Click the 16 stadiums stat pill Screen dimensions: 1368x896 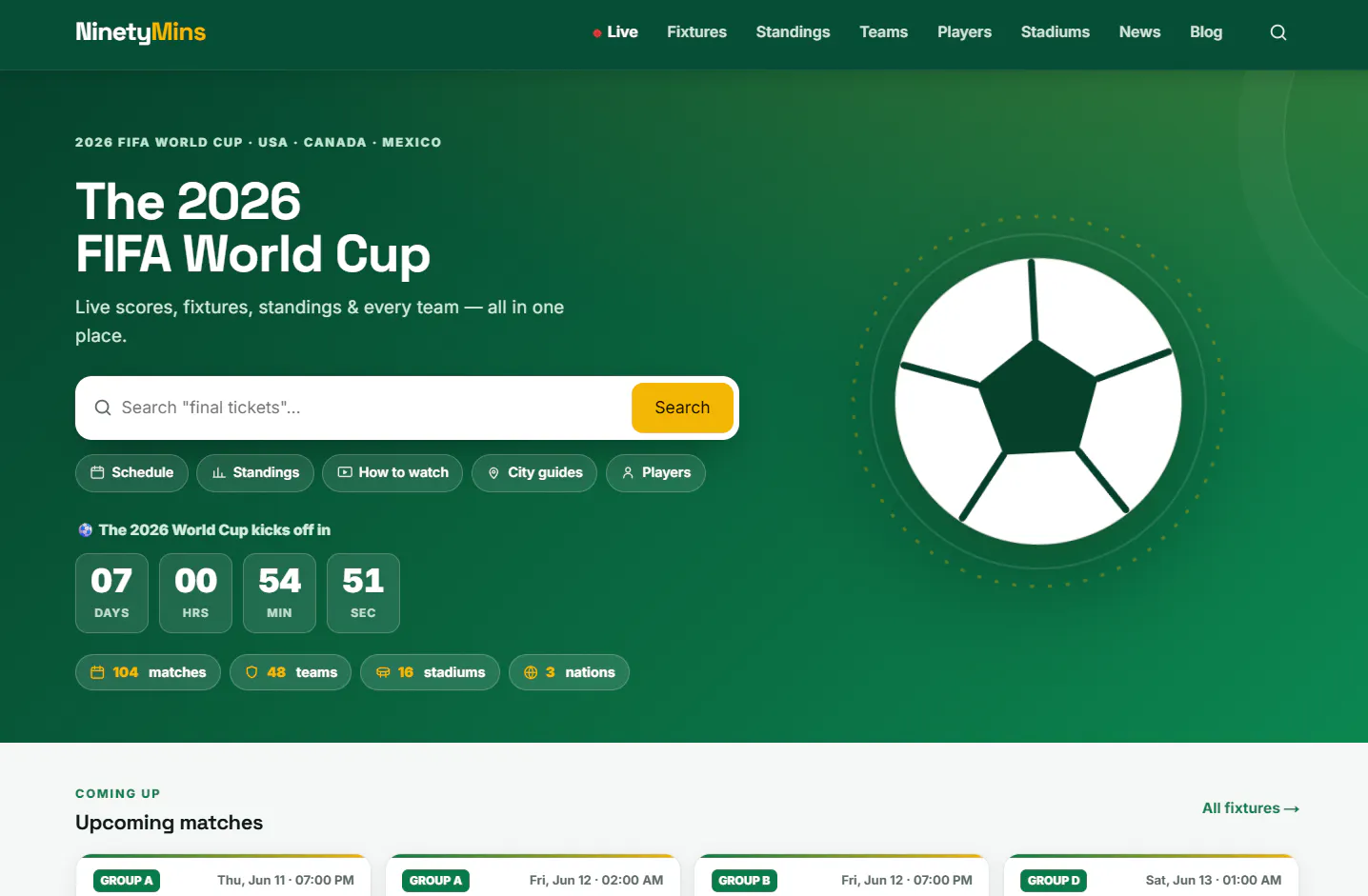pyautogui.click(x=430, y=672)
